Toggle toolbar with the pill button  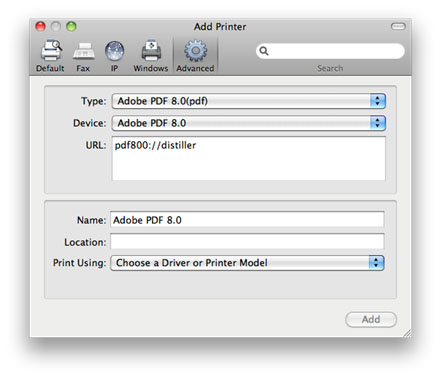(x=398, y=26)
